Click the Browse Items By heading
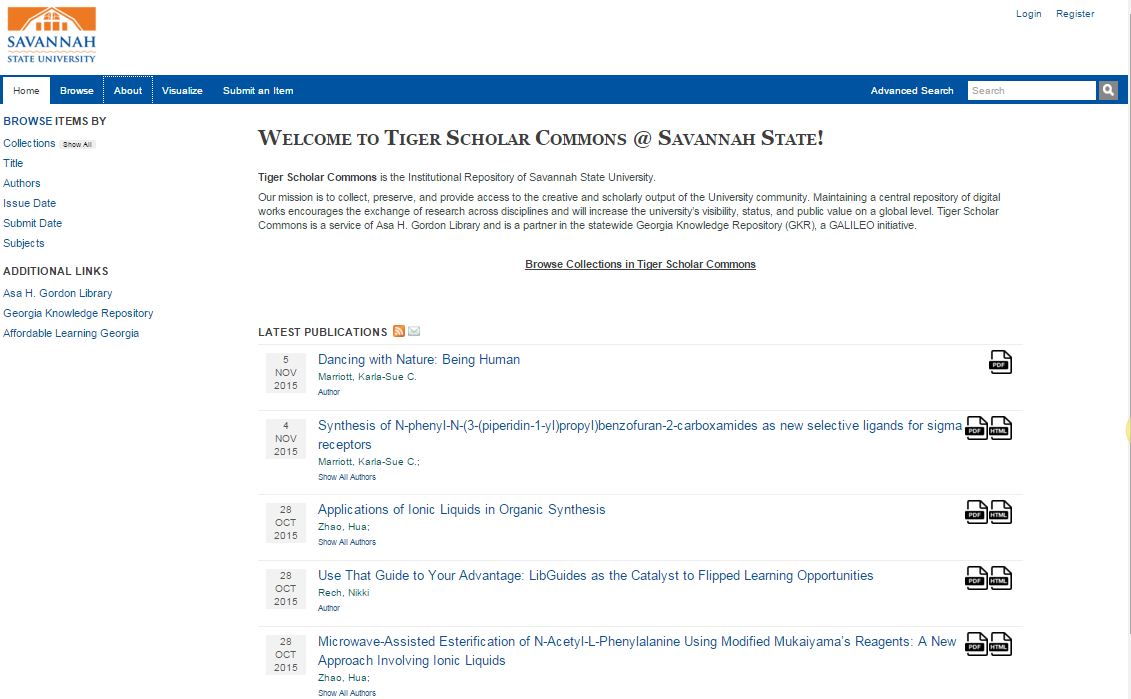The height and width of the screenshot is (699, 1131). (55, 121)
